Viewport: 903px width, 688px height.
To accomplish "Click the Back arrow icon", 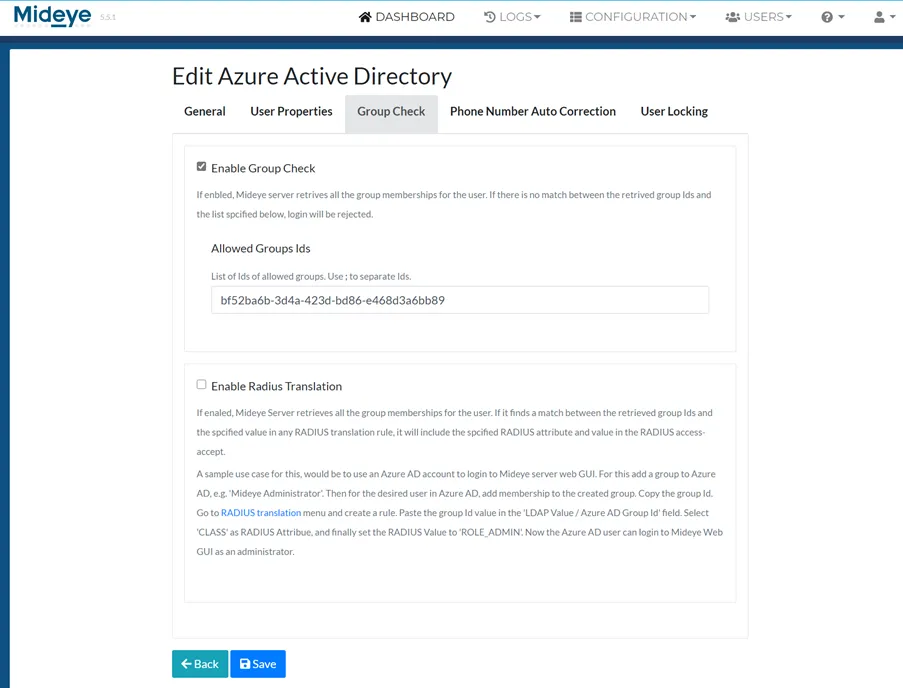I will click(186, 663).
